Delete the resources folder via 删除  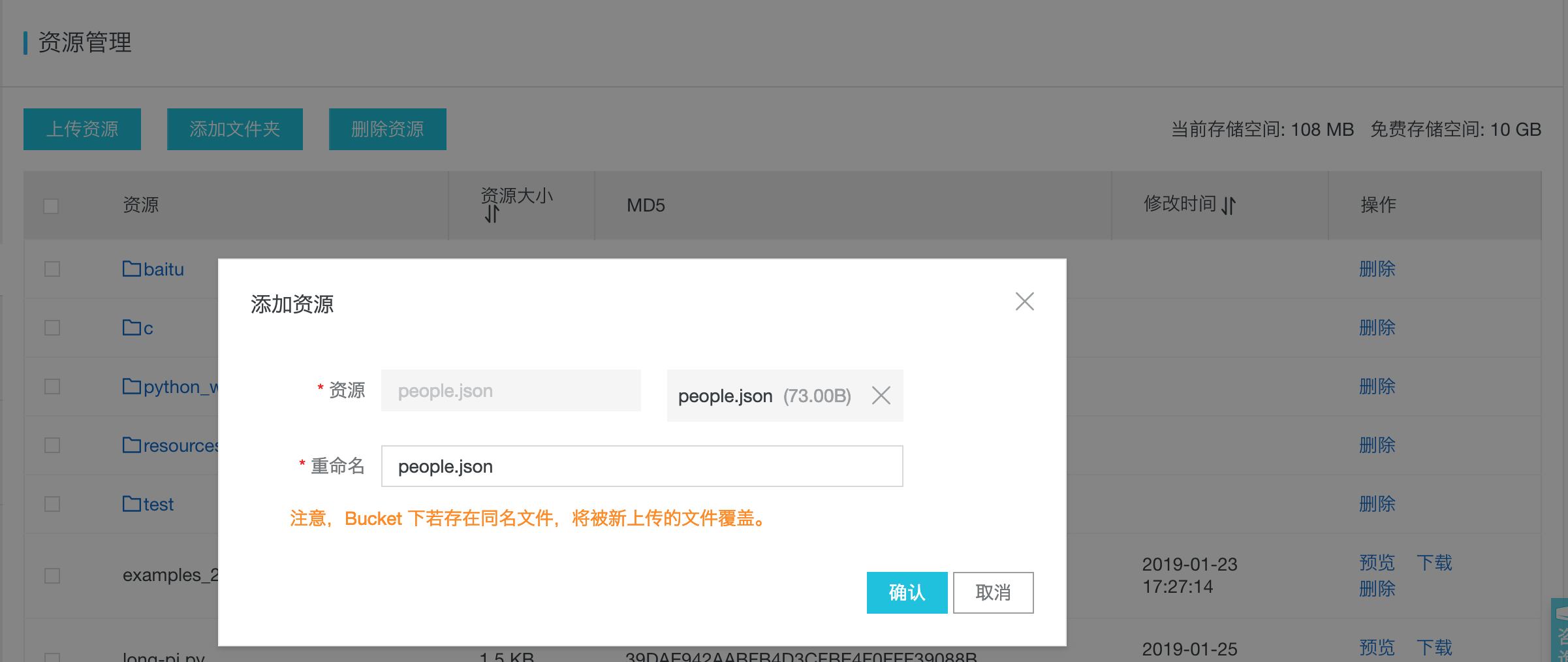[x=1377, y=445]
